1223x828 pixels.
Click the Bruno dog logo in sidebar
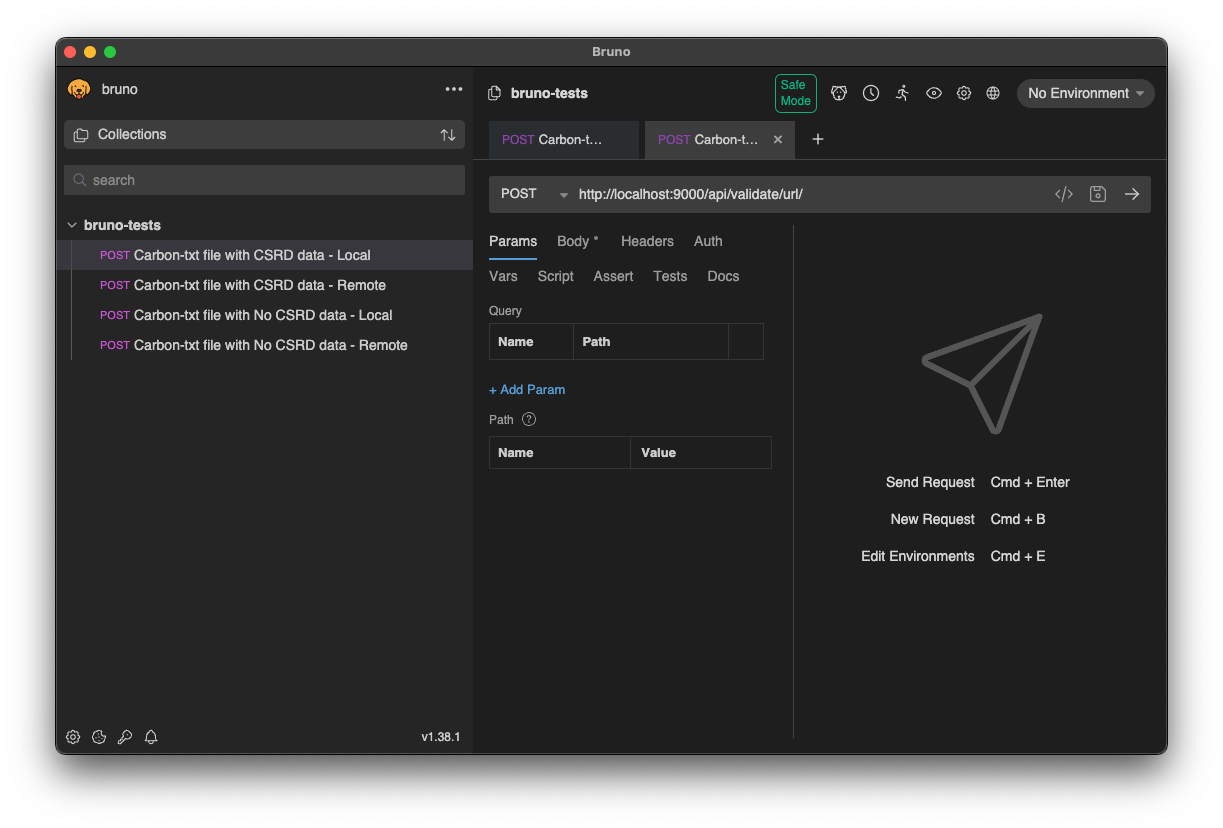[x=79, y=89]
